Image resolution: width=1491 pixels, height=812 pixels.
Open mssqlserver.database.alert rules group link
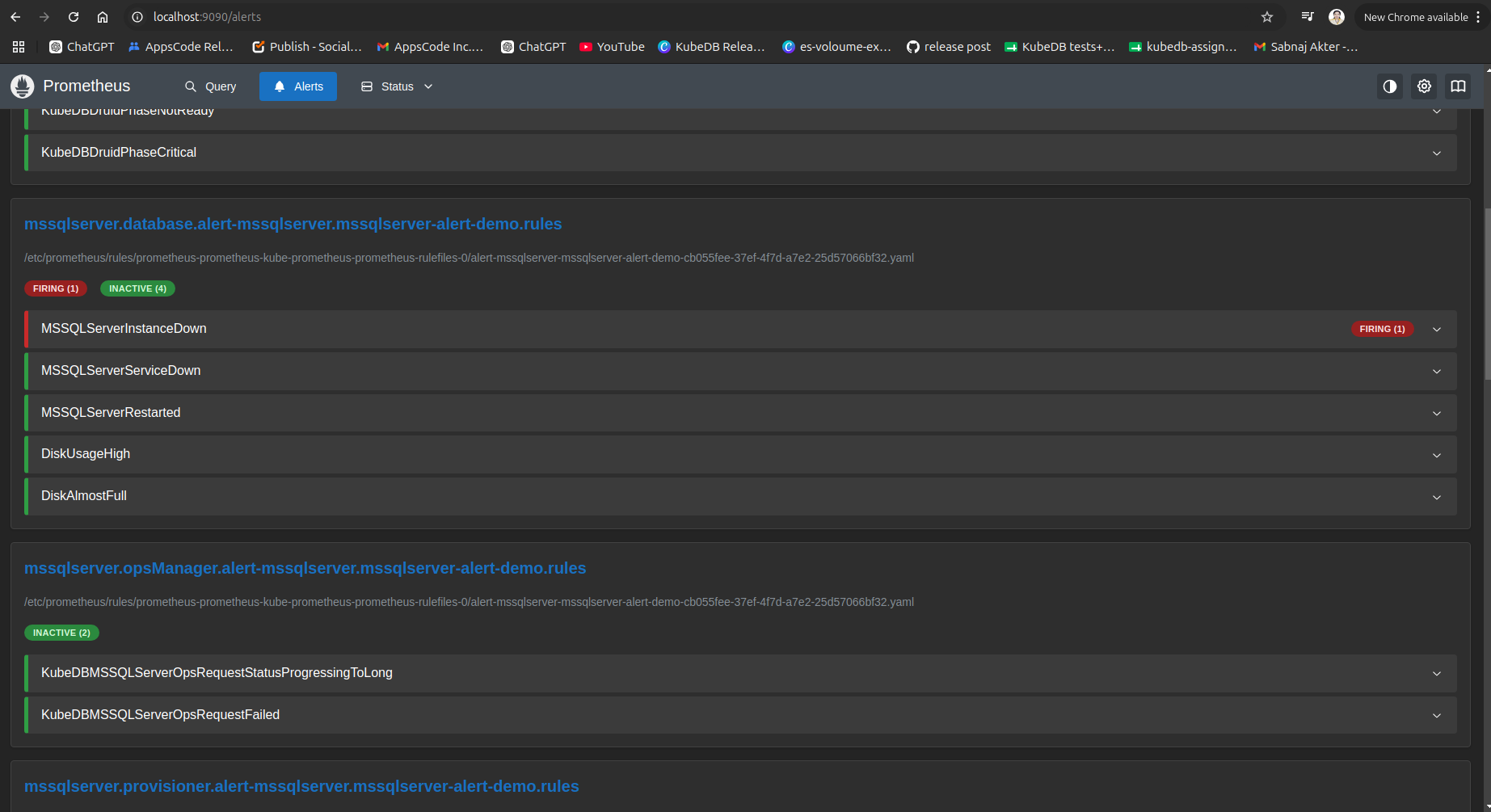click(293, 224)
